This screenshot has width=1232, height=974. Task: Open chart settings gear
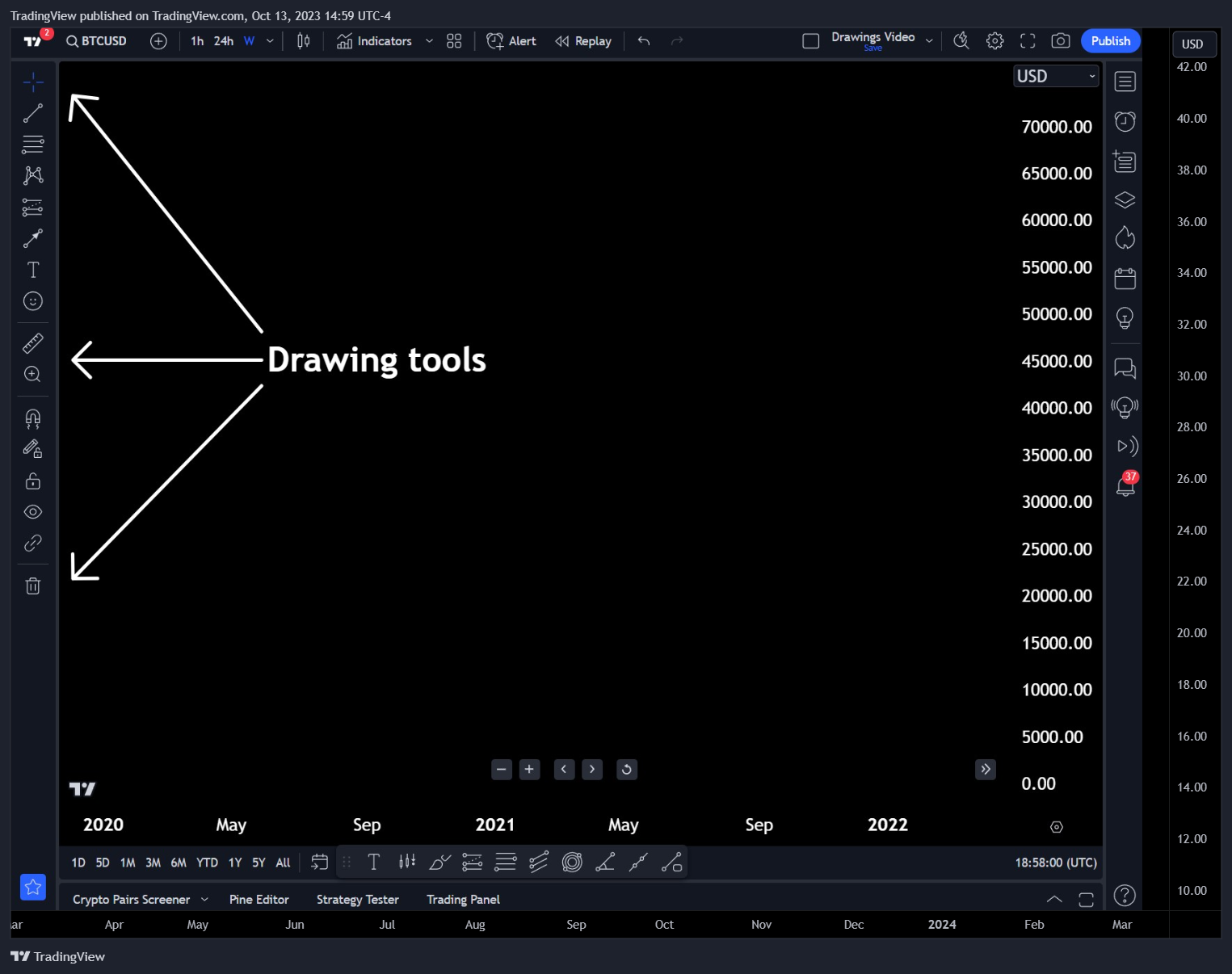(995, 41)
